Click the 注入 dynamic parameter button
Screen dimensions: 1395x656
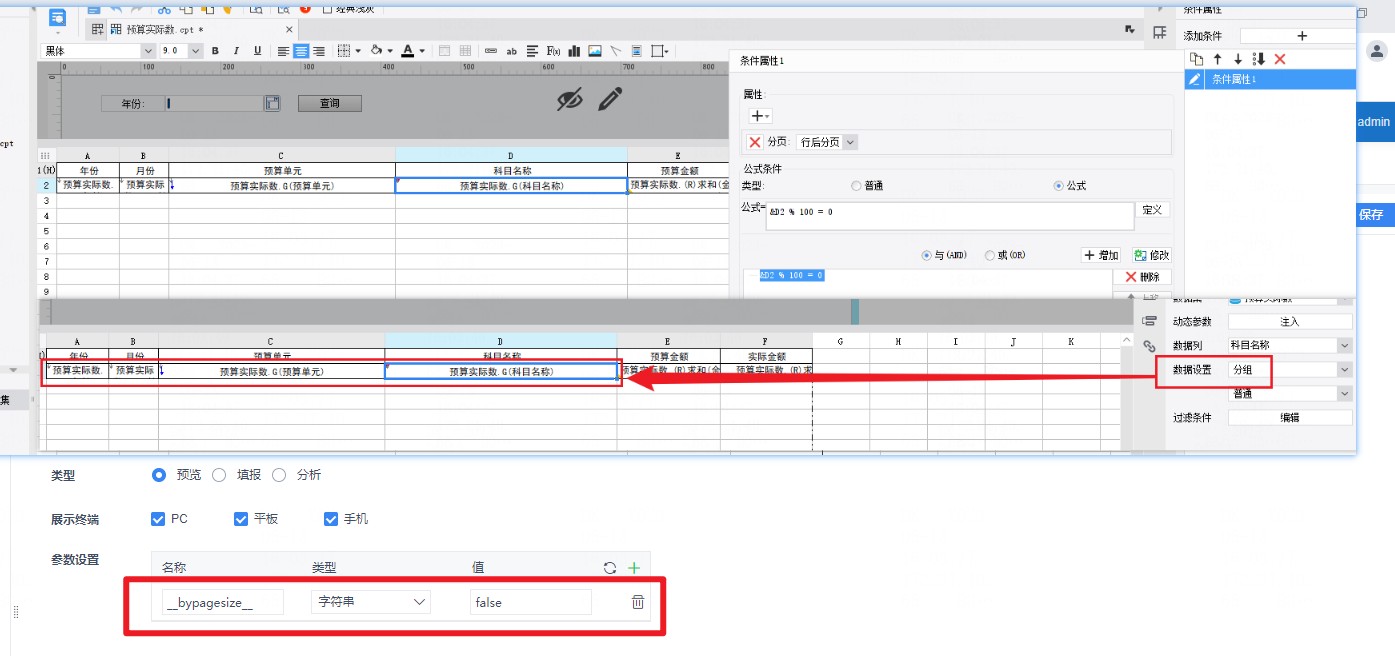1290,321
